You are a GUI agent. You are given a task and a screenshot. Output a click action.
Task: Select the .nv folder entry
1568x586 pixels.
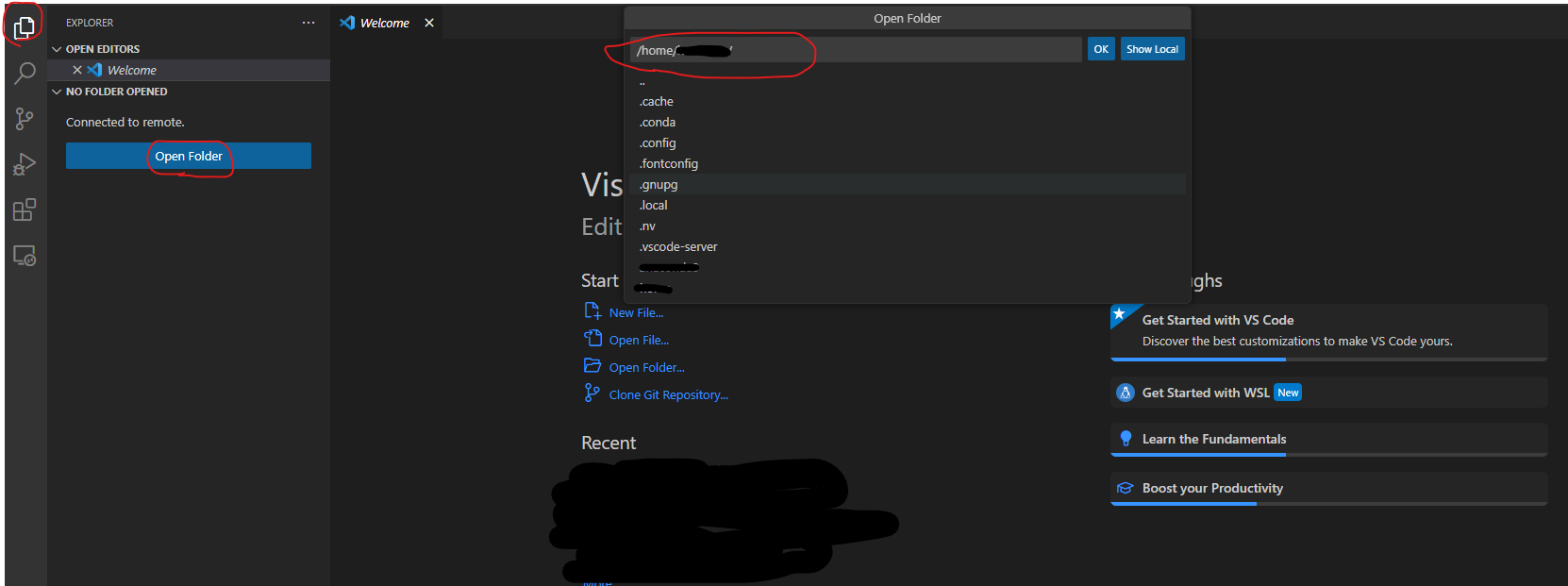coord(908,226)
